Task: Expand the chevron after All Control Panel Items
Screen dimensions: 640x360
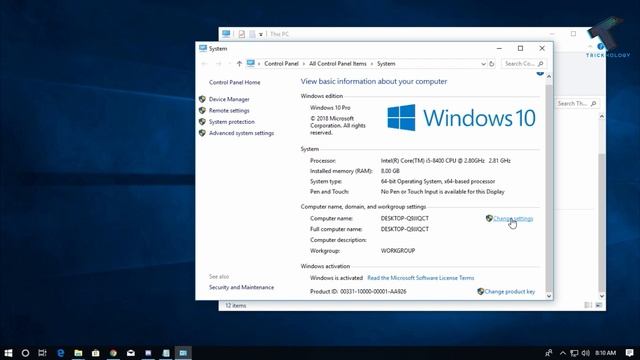Action: click(x=371, y=64)
